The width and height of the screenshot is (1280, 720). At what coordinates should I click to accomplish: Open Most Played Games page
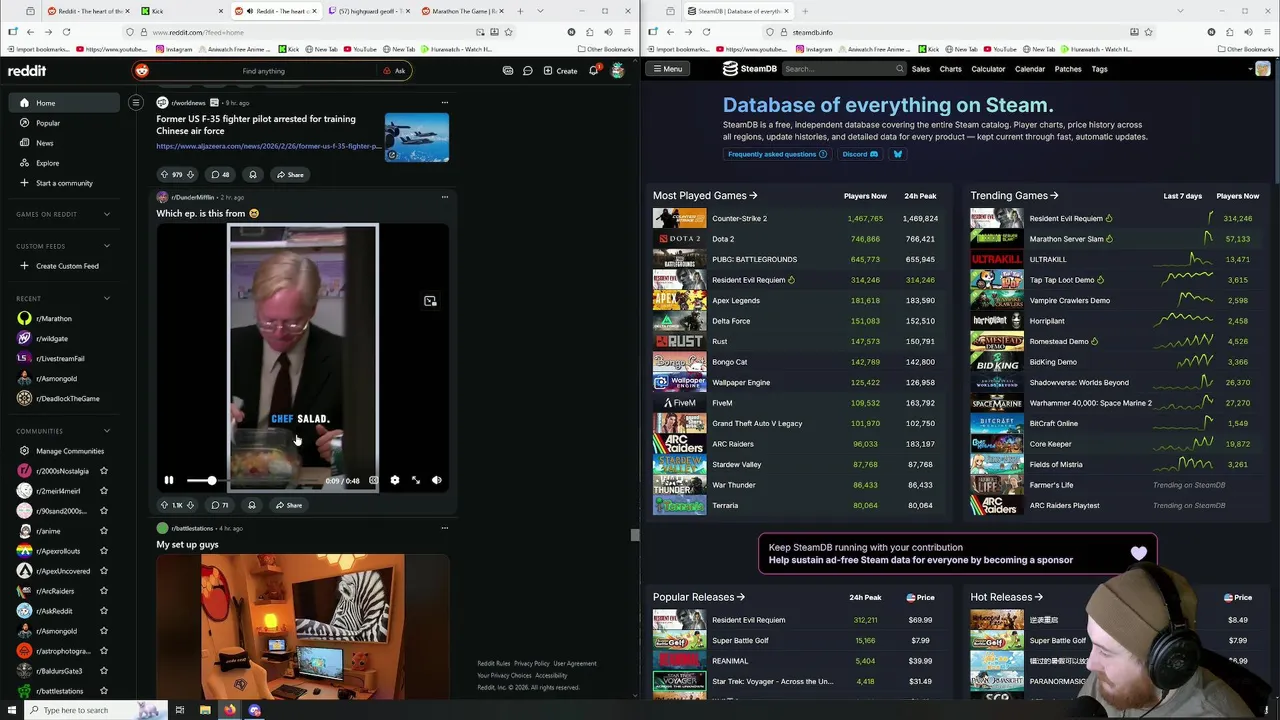705,196
